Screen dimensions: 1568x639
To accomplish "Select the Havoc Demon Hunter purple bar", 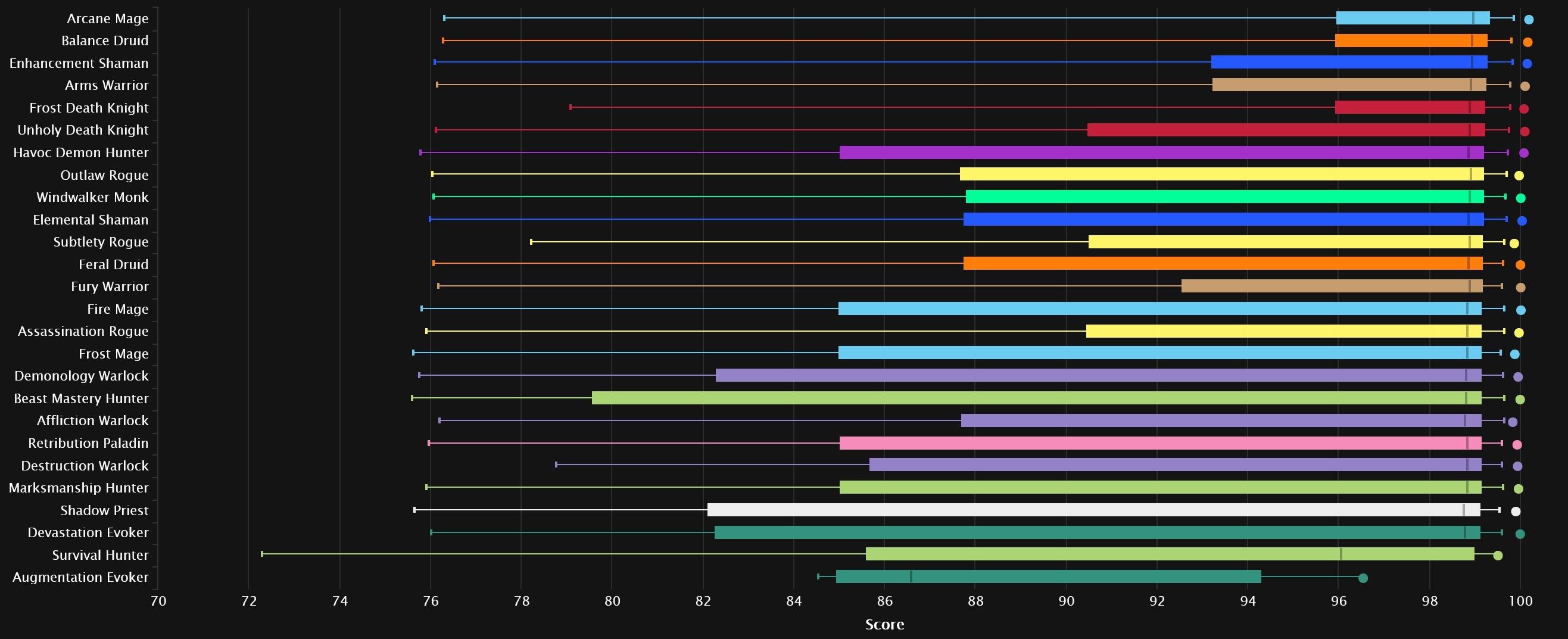I will (x=1161, y=152).
